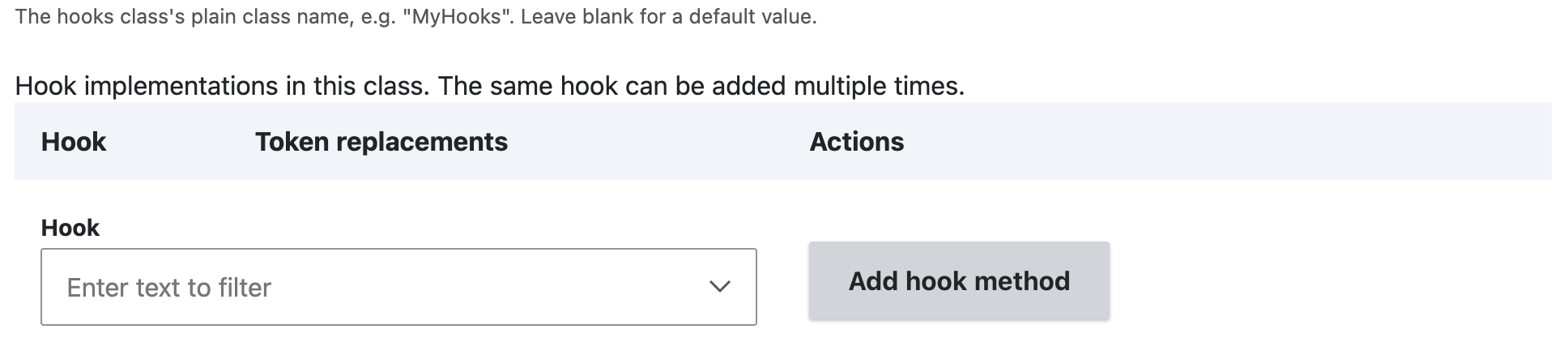Image resolution: width=1568 pixels, height=342 pixels.
Task: Open the hook list via the down arrow
Action: click(719, 287)
